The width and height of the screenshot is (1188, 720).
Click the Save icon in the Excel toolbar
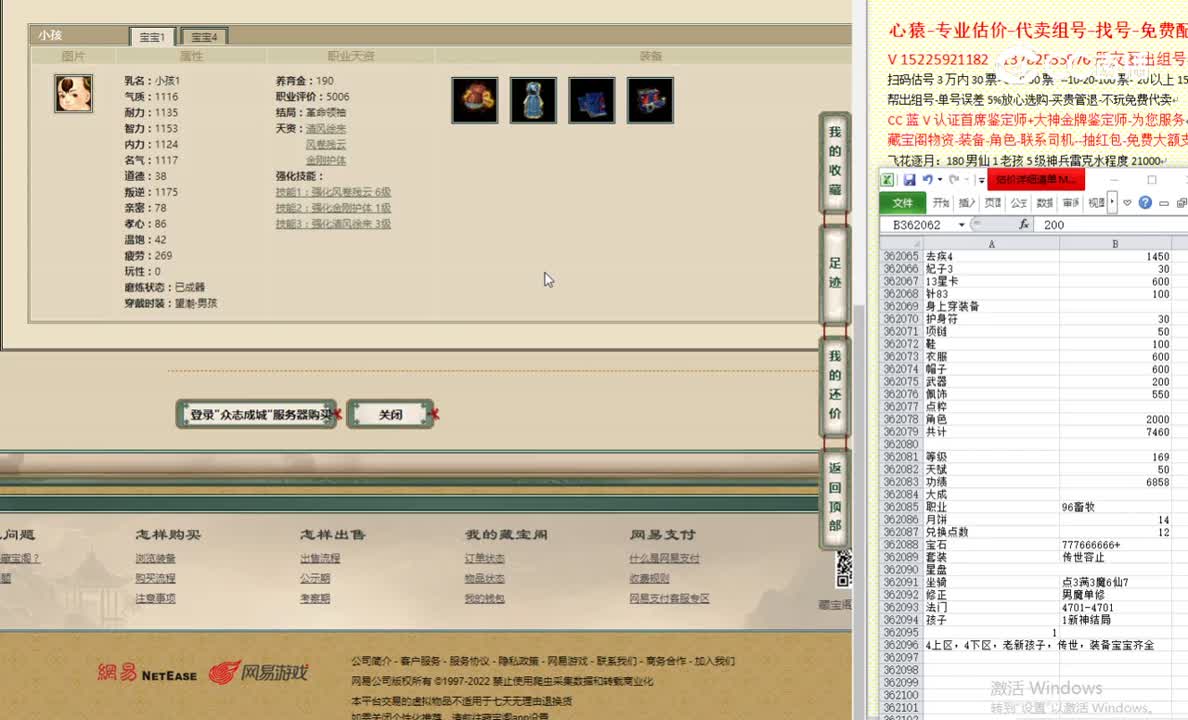coord(911,179)
